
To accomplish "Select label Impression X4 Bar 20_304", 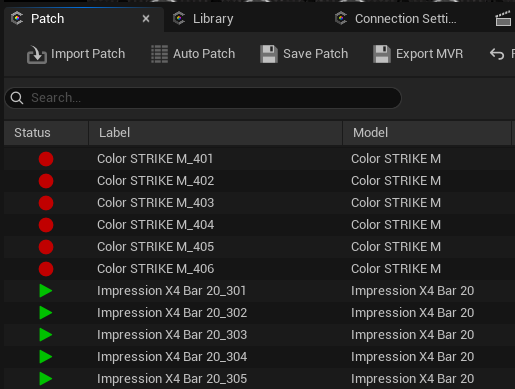I will pos(172,357).
